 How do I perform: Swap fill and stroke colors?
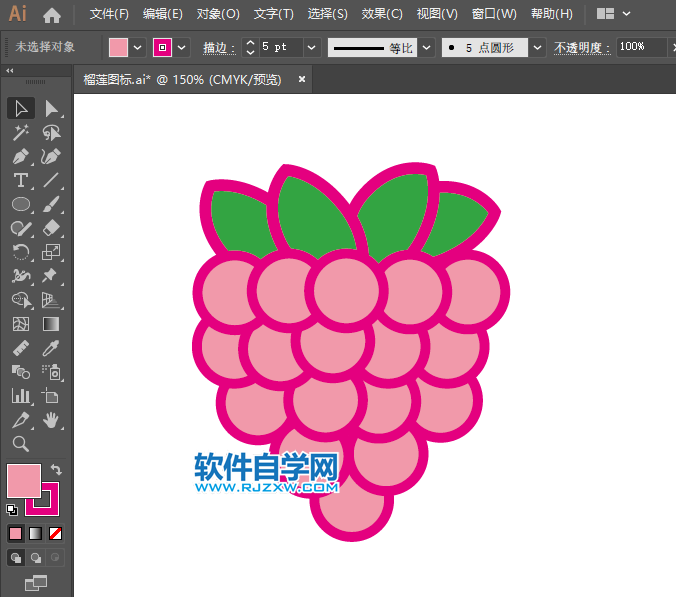(56, 469)
